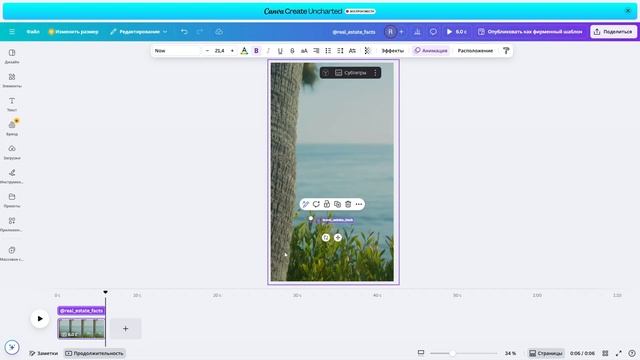Image resolution: width=640 pixels, height=360 pixels.
Task: Open the Файл menu
Action: click(x=33, y=32)
